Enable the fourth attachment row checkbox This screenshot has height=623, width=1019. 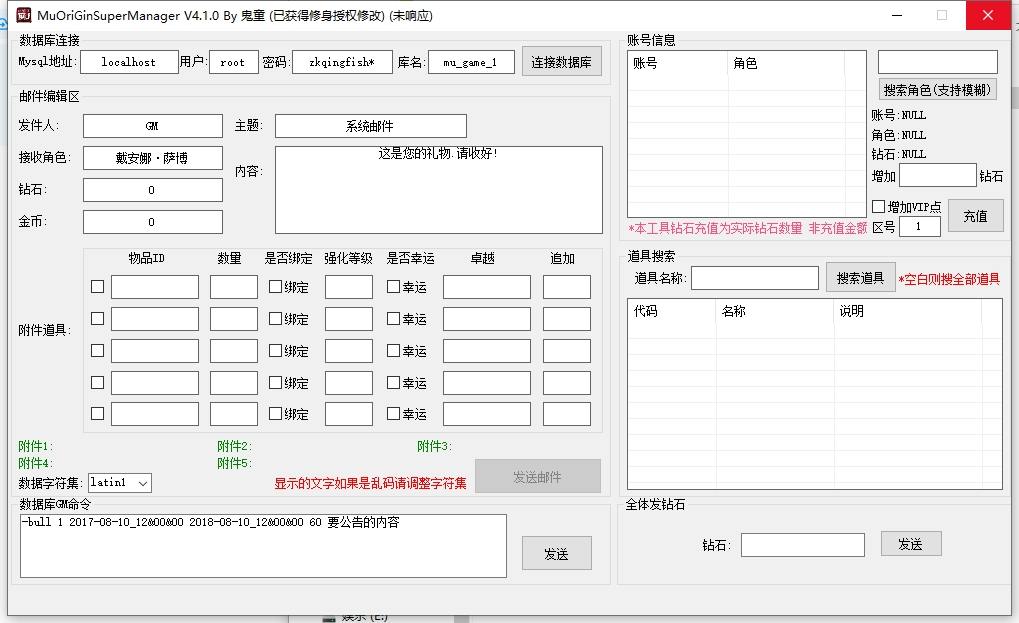click(97, 382)
